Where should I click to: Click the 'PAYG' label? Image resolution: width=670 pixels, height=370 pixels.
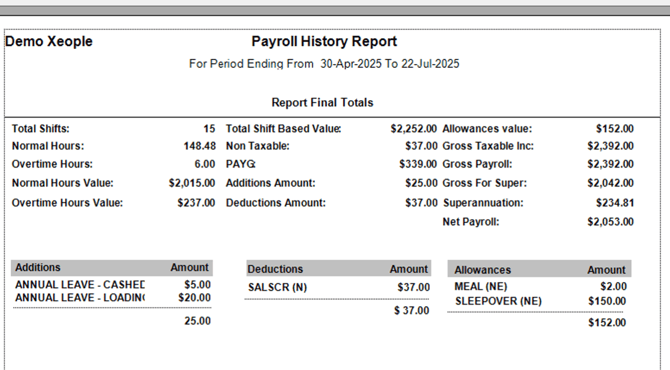pos(241,164)
